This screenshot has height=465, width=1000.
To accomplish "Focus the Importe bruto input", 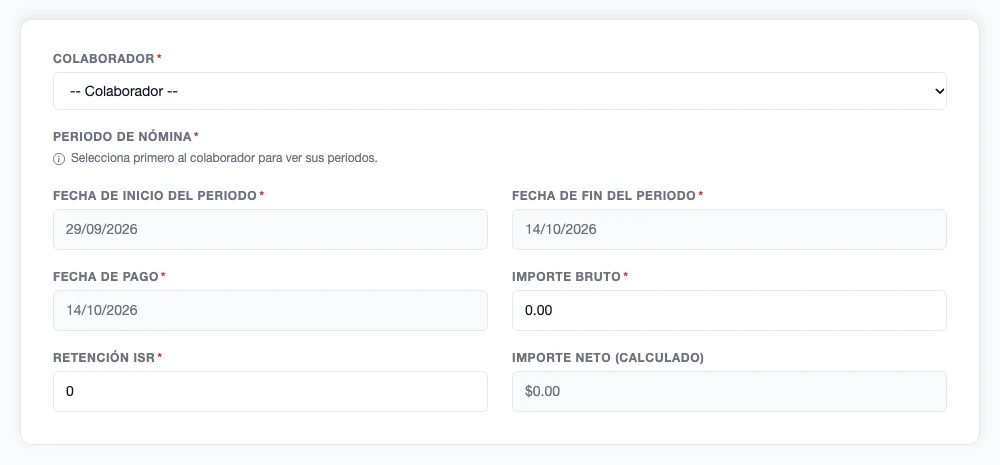I will [729, 310].
